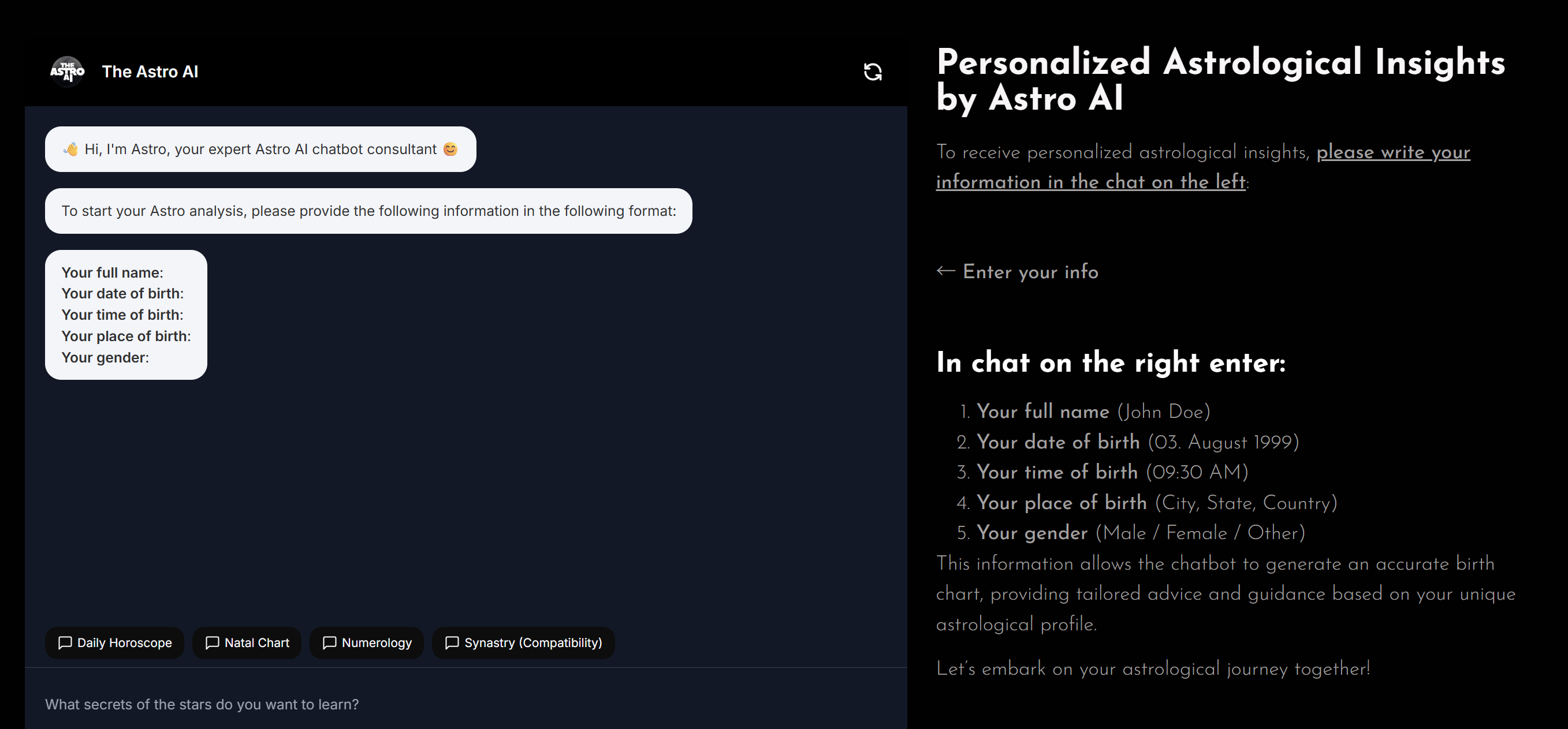Click 'The Astro AI' chat title
This screenshot has width=1568, height=729.
click(x=150, y=72)
